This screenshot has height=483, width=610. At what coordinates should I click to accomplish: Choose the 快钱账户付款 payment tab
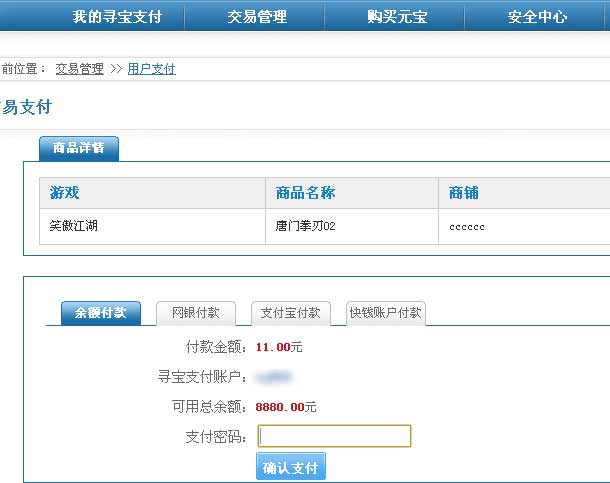click(x=385, y=313)
